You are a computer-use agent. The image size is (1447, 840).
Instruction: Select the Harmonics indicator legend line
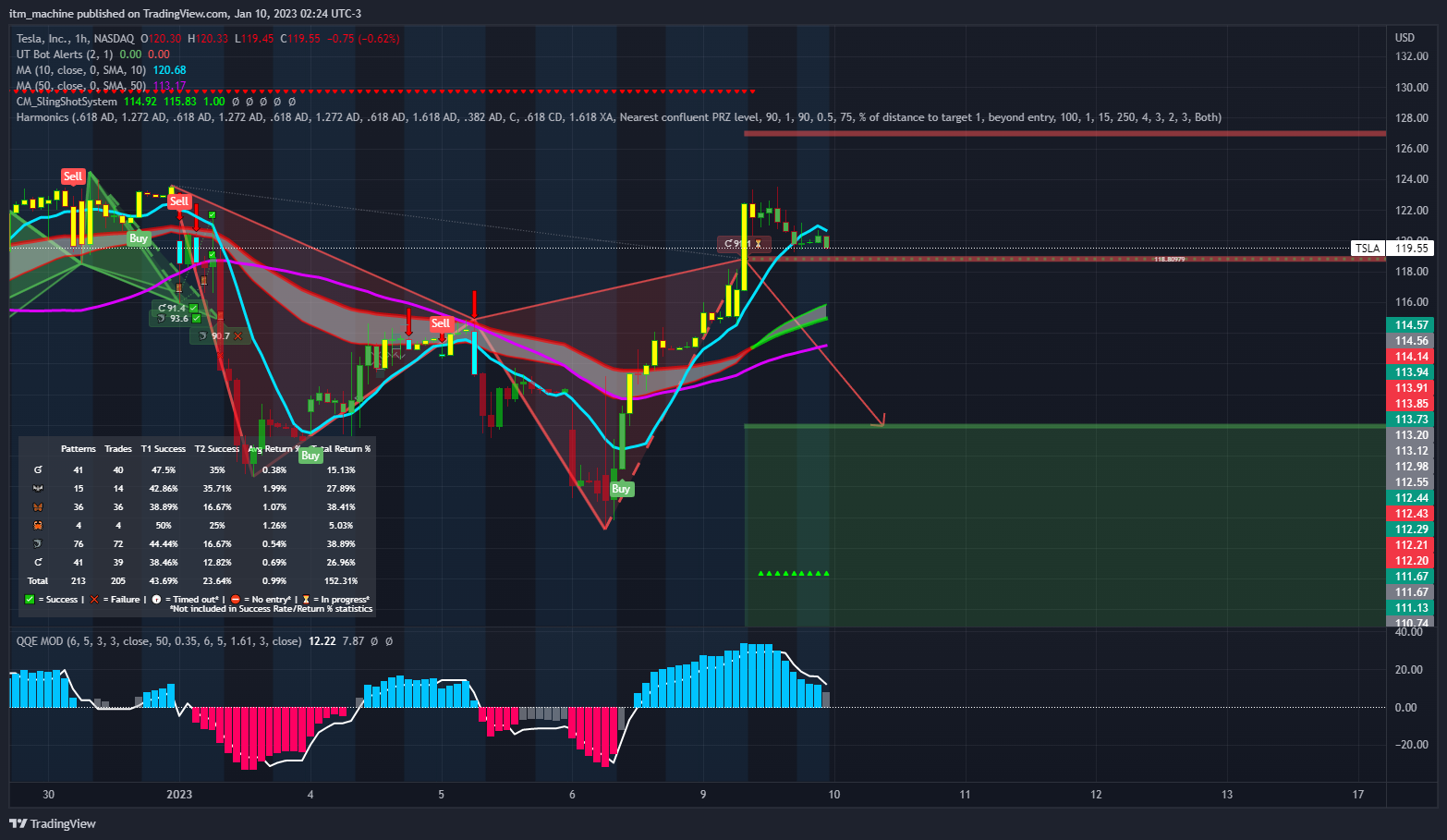(619, 117)
